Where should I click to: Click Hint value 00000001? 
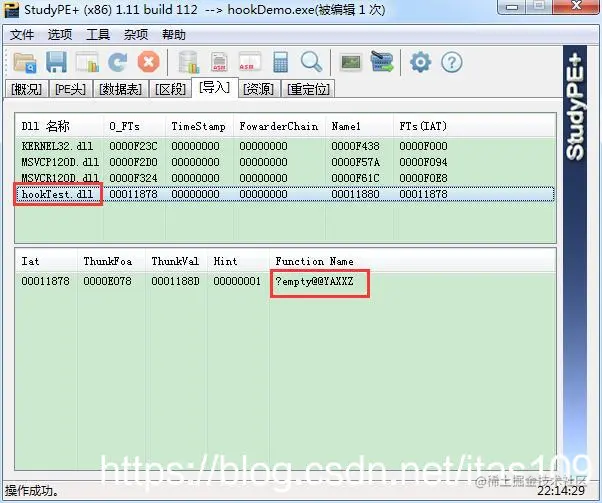(x=237, y=281)
